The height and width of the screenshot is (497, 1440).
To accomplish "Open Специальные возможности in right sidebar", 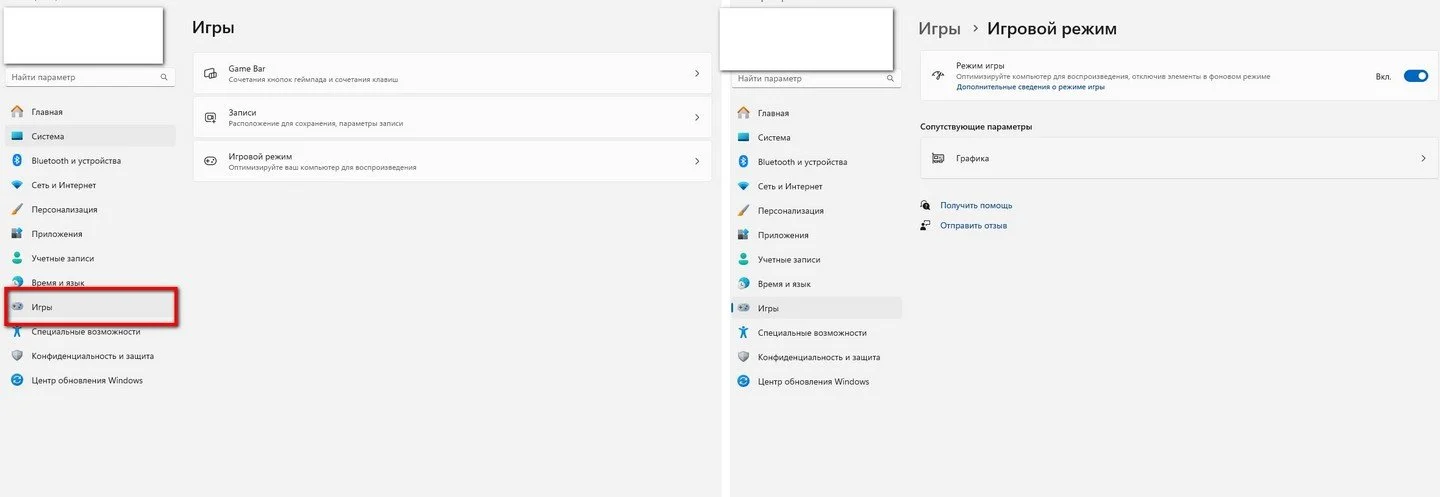I will point(816,333).
